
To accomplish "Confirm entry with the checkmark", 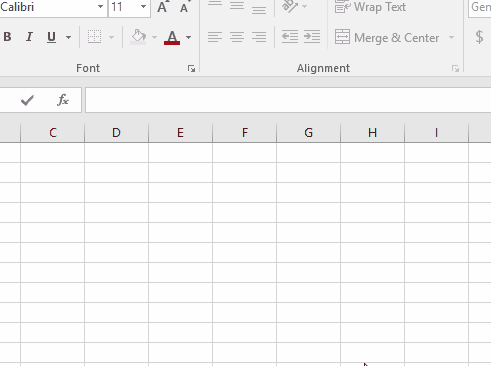I will click(x=27, y=100).
